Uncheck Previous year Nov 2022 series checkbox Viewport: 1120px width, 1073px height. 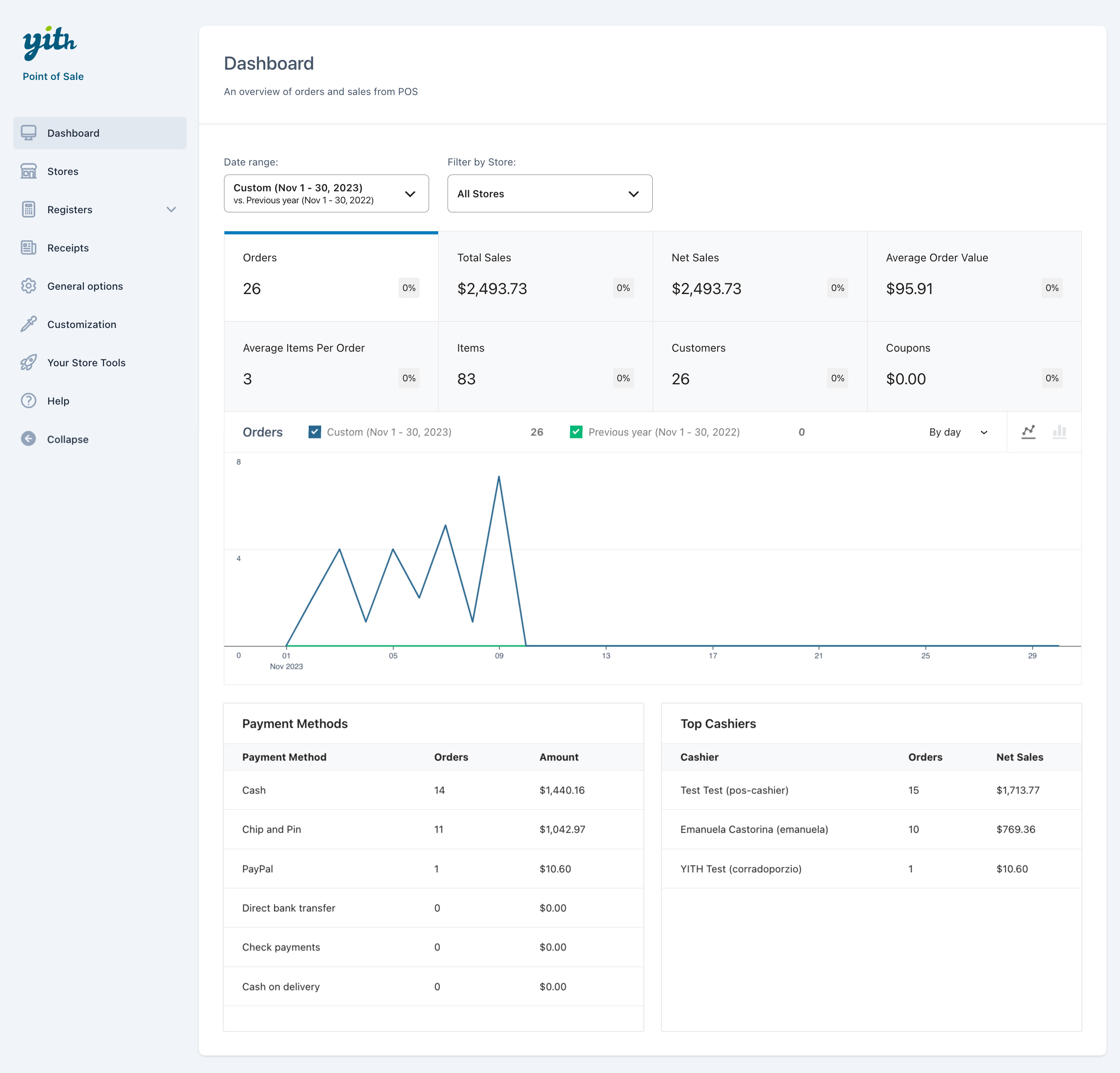click(x=576, y=432)
